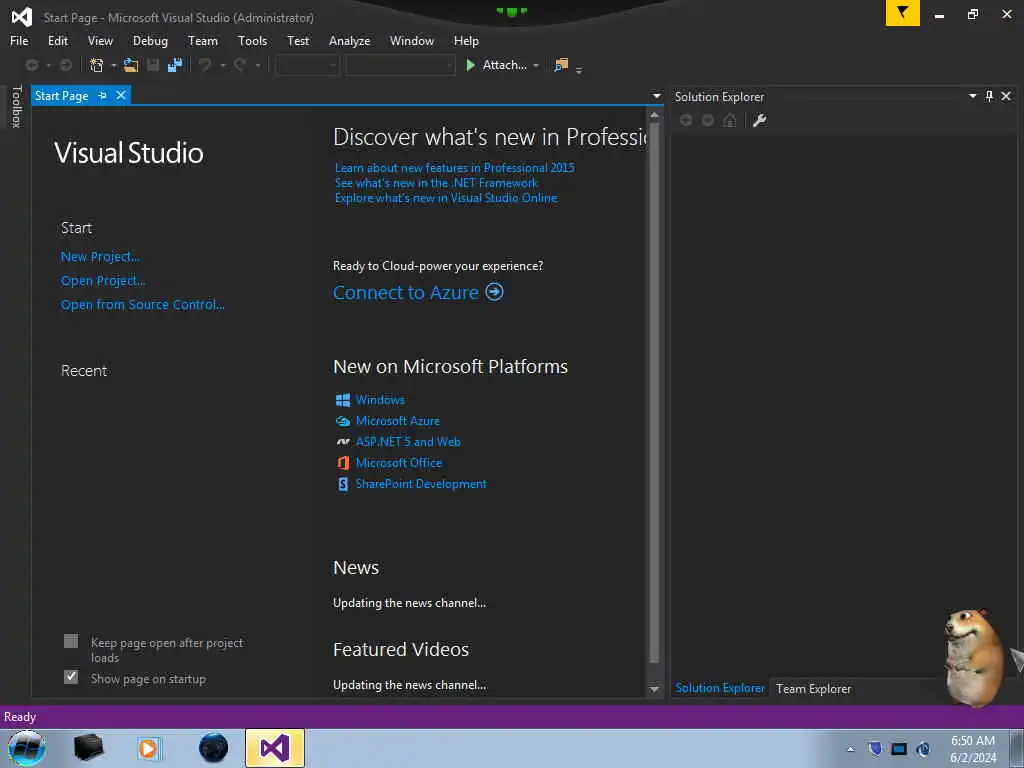The height and width of the screenshot is (768, 1024).
Task: Open Visual Studio from Windows taskbar
Action: (x=275, y=748)
